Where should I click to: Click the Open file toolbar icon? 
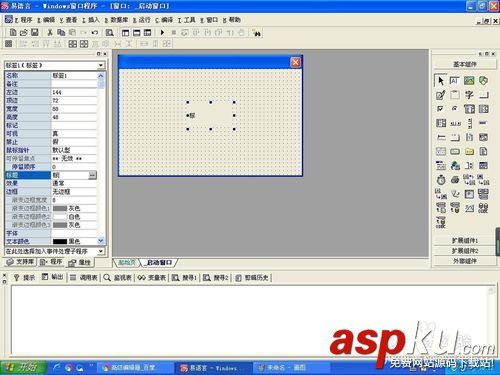23,32
